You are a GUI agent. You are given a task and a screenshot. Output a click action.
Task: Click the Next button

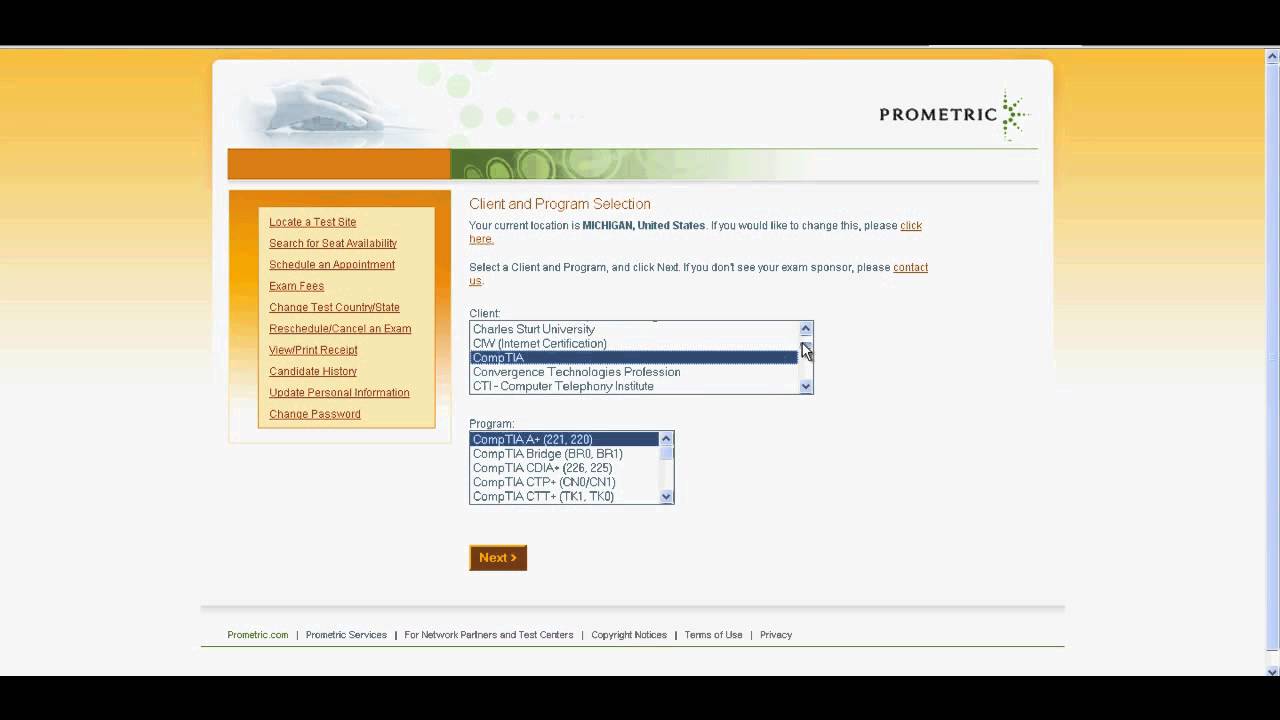tap(498, 558)
